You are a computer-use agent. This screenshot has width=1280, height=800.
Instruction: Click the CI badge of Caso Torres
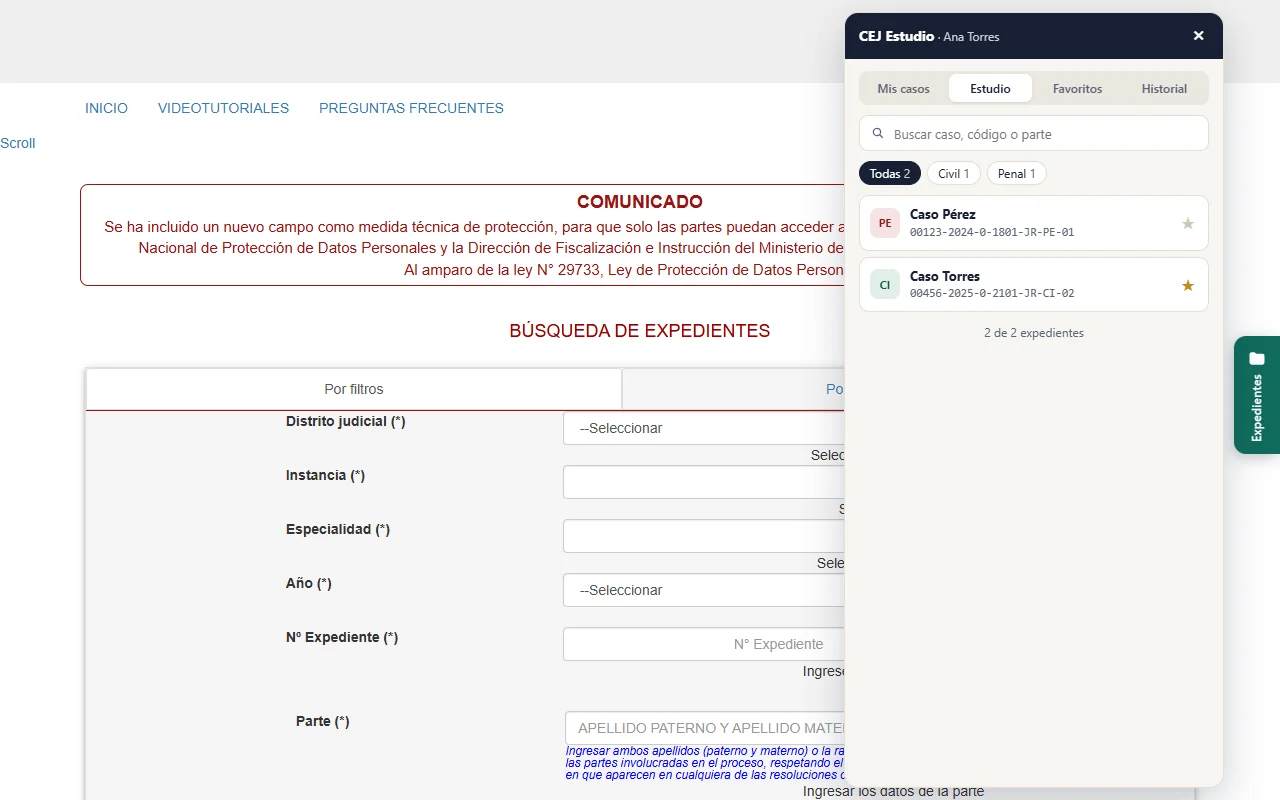click(x=885, y=285)
